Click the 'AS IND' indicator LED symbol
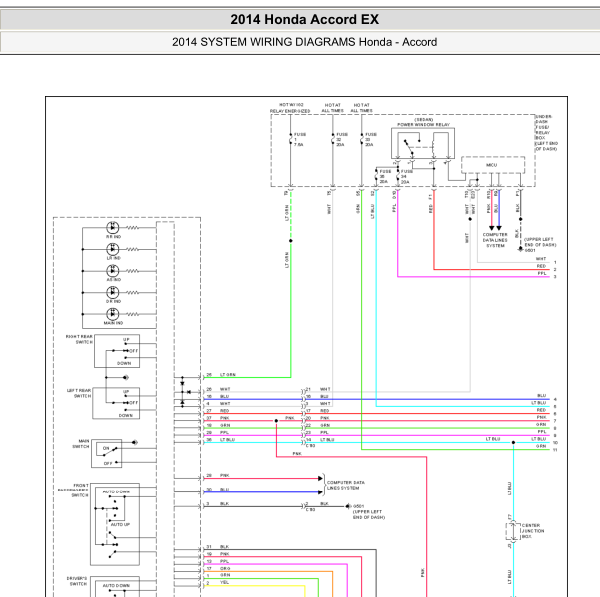Image resolution: width=600 pixels, height=597 pixels. click(x=112, y=271)
